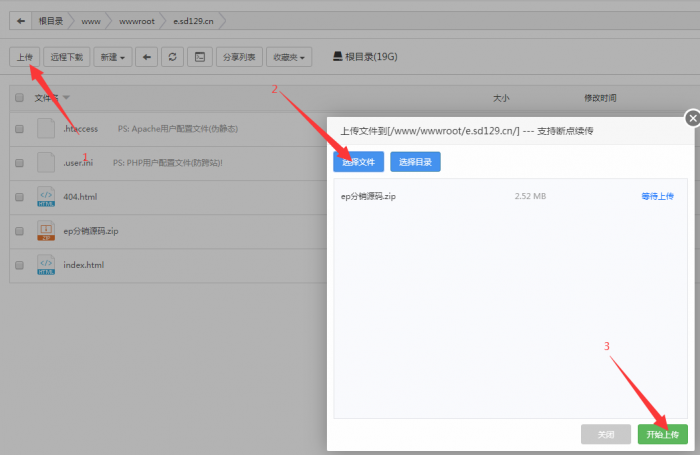The height and width of the screenshot is (455, 700).
Task: Open the terminal icon in the toolbar
Action: pyautogui.click(x=199, y=57)
